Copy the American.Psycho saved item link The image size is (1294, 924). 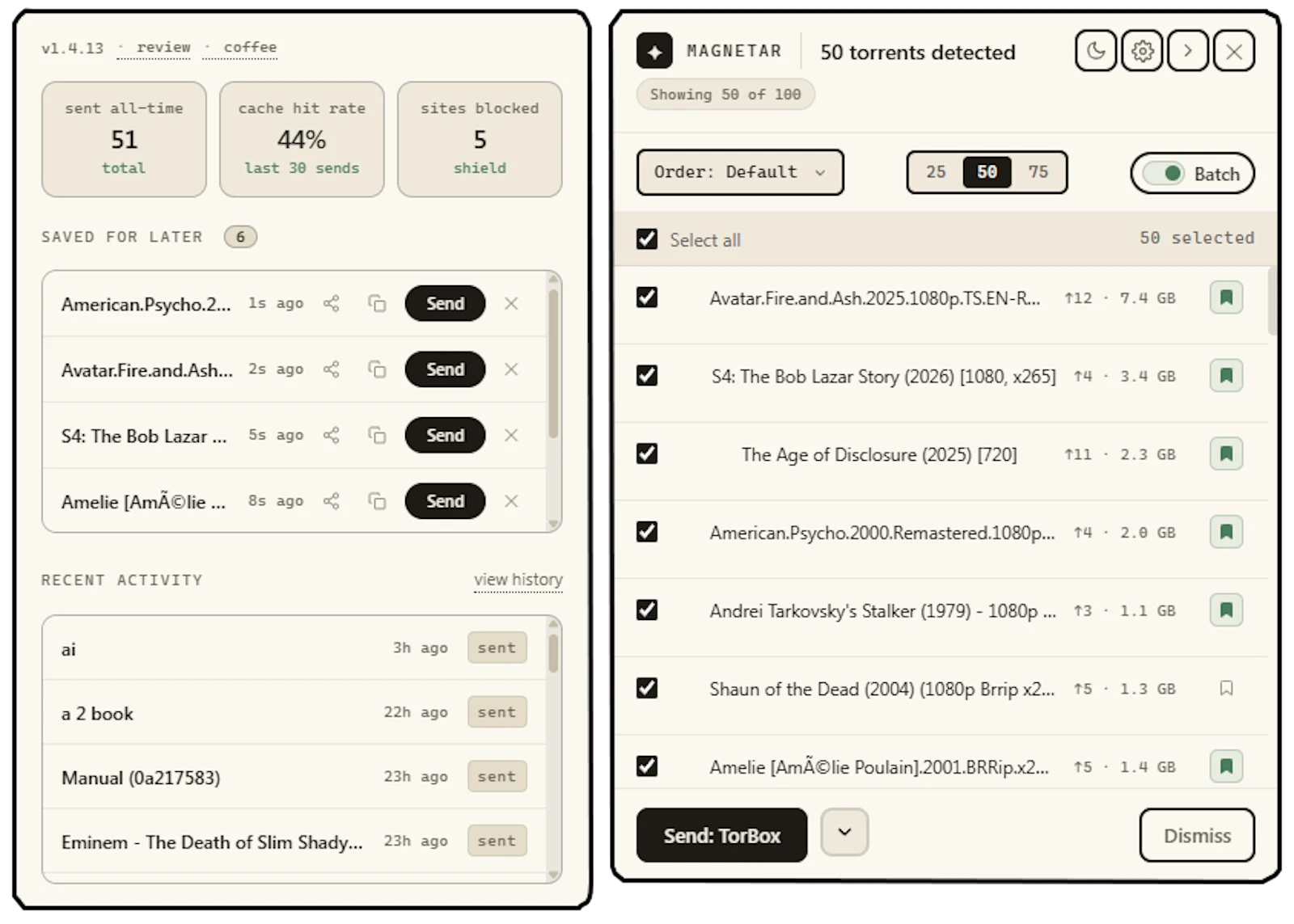coord(377,304)
